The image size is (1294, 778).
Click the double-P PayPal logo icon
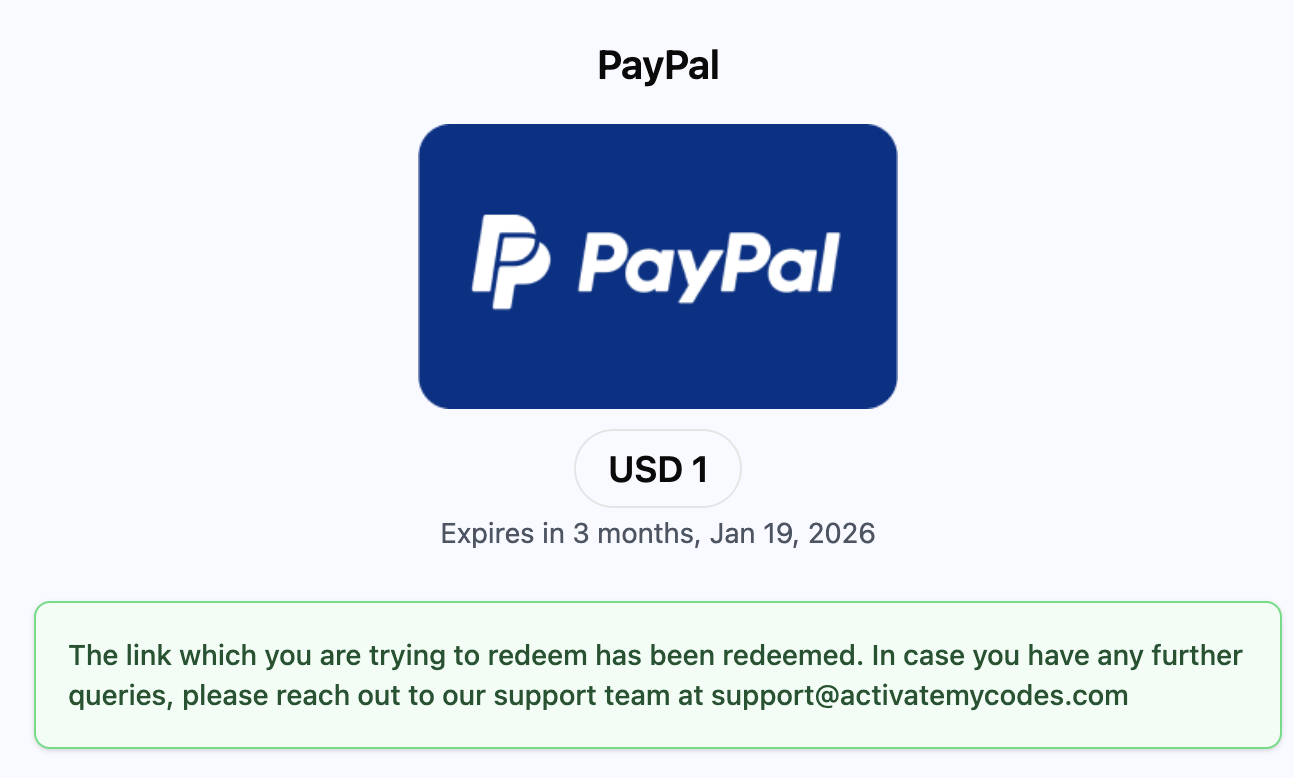(510, 261)
